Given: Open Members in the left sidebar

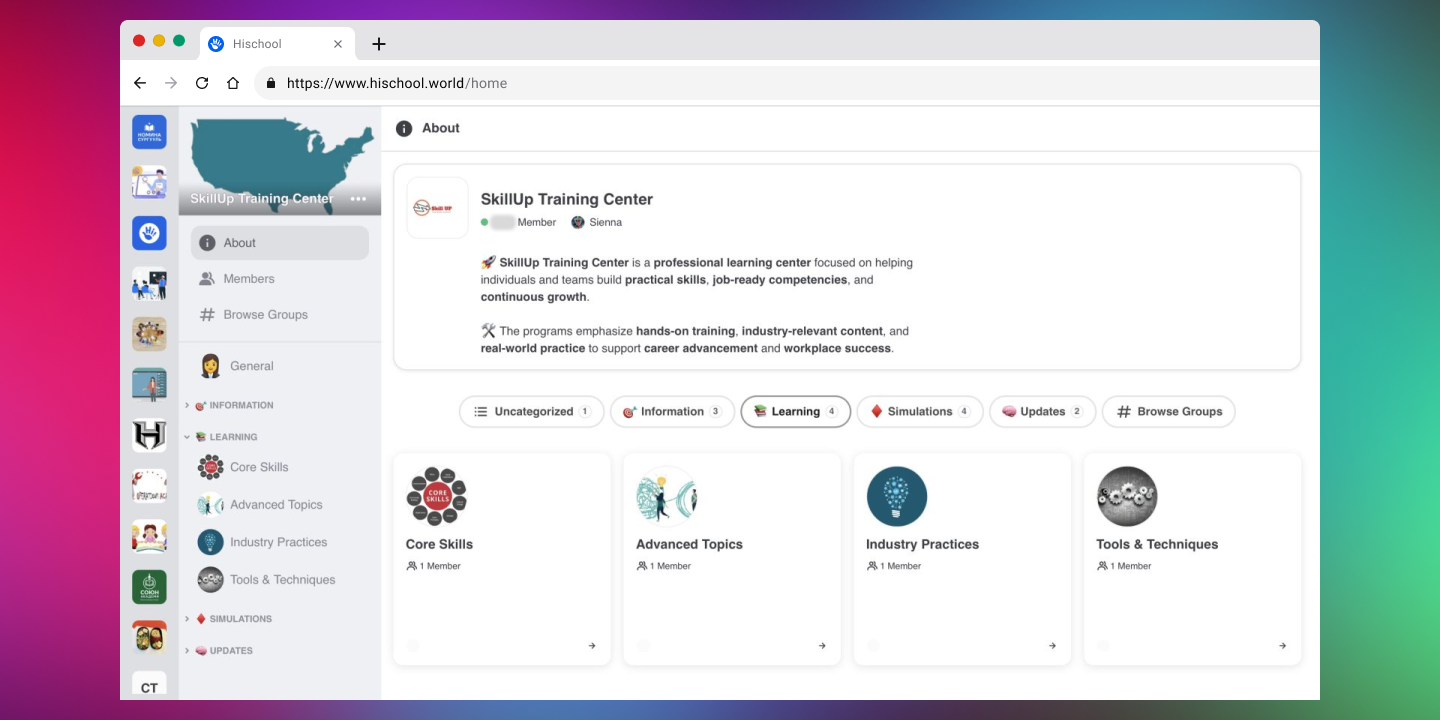Looking at the screenshot, I should pos(280,279).
